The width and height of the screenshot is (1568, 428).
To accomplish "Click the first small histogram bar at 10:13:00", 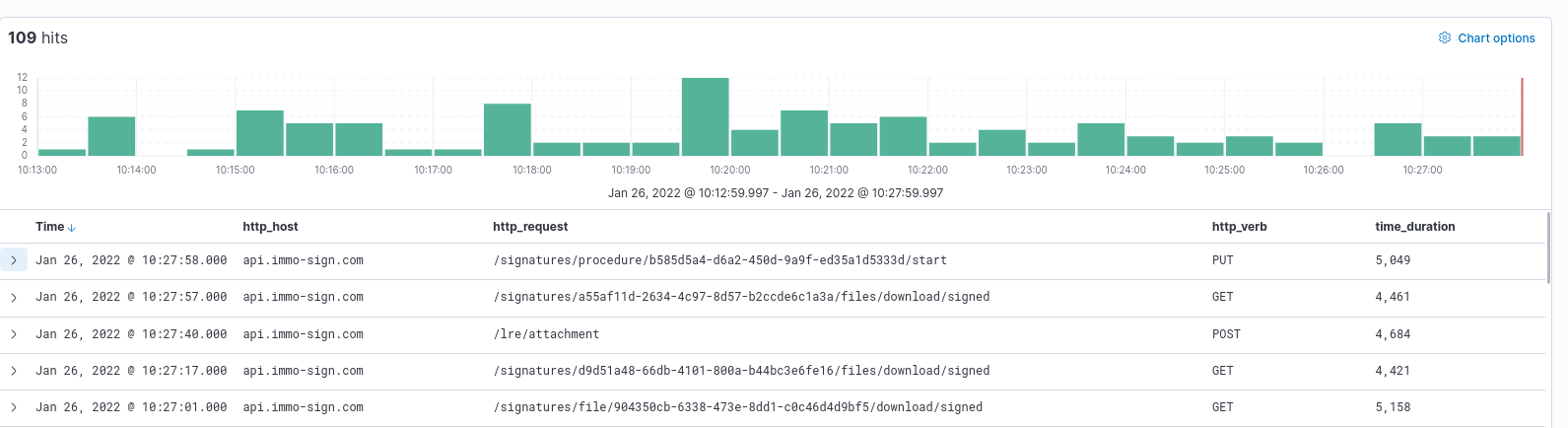I will [62, 152].
